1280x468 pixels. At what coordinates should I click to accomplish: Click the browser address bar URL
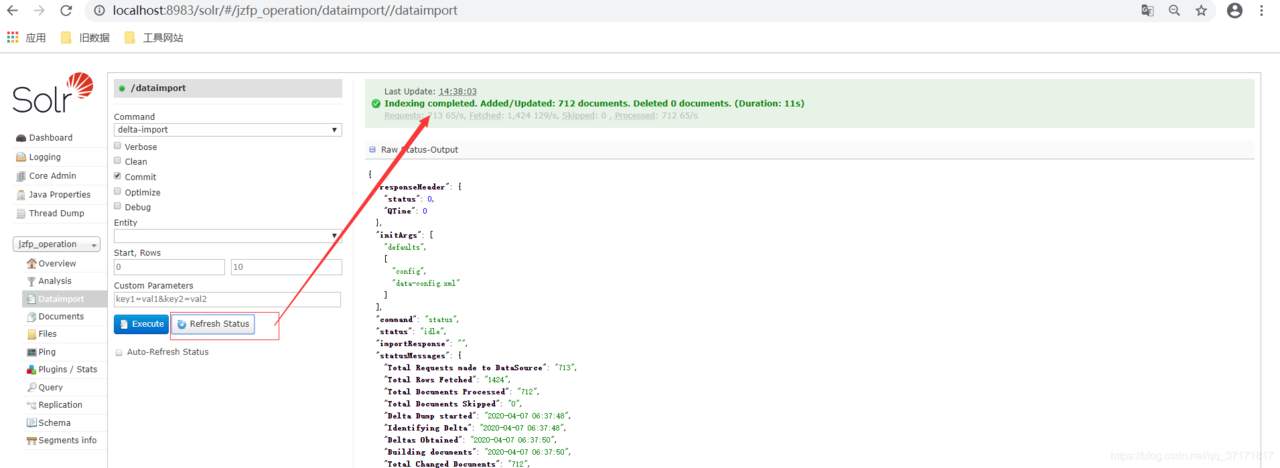[x=284, y=11]
